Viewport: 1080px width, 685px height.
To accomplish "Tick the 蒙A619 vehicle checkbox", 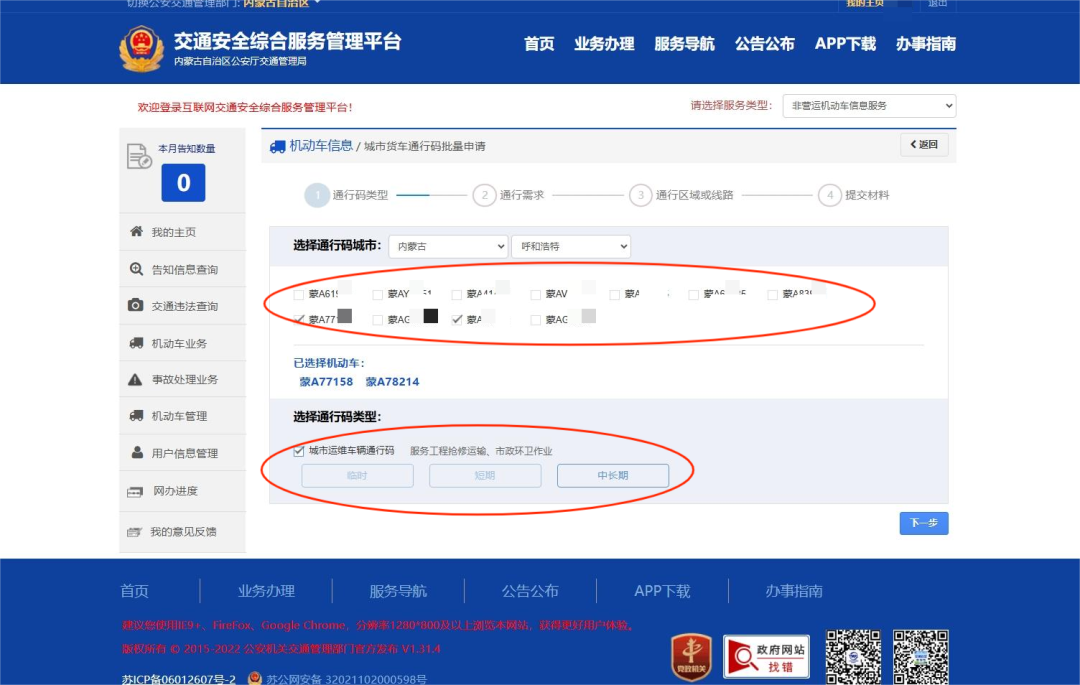I will pyautogui.click(x=299, y=294).
